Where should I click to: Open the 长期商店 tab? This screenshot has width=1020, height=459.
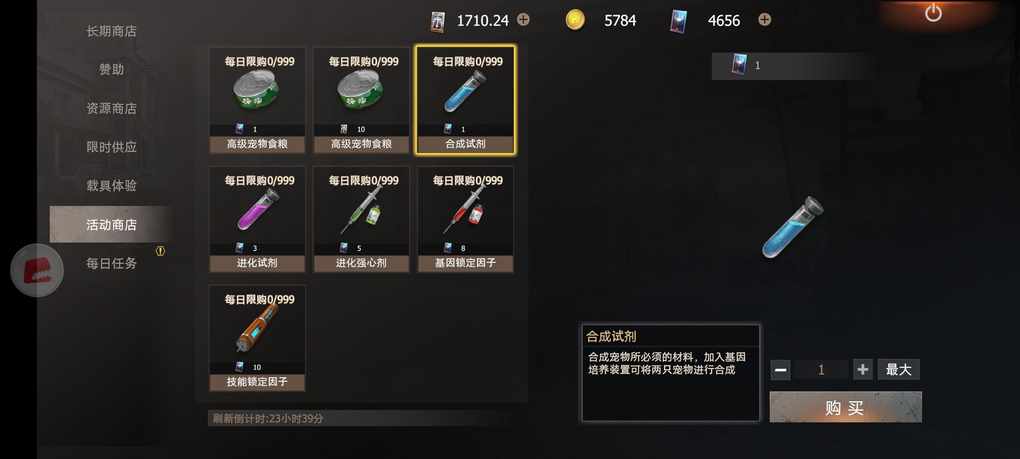tap(111, 31)
